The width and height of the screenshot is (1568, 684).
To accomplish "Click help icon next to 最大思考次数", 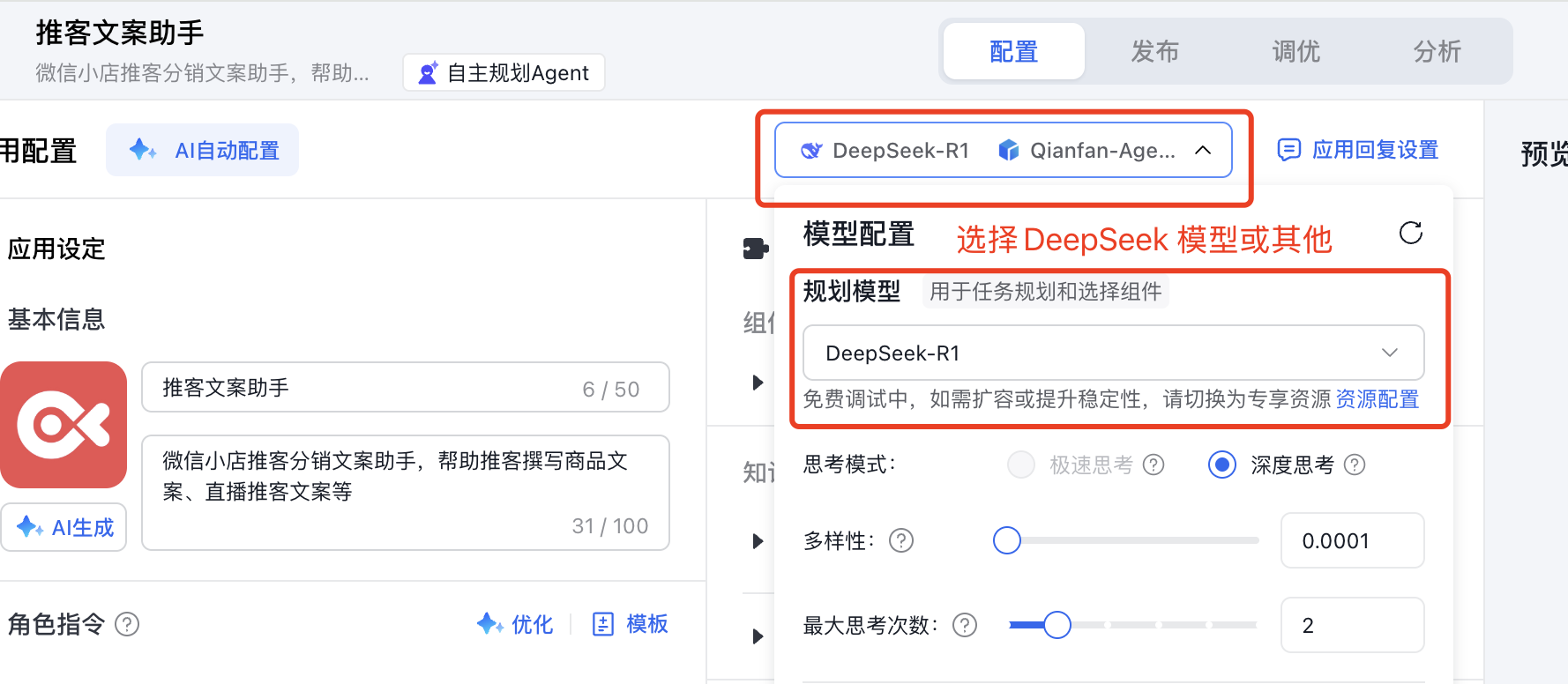I will pos(965,625).
